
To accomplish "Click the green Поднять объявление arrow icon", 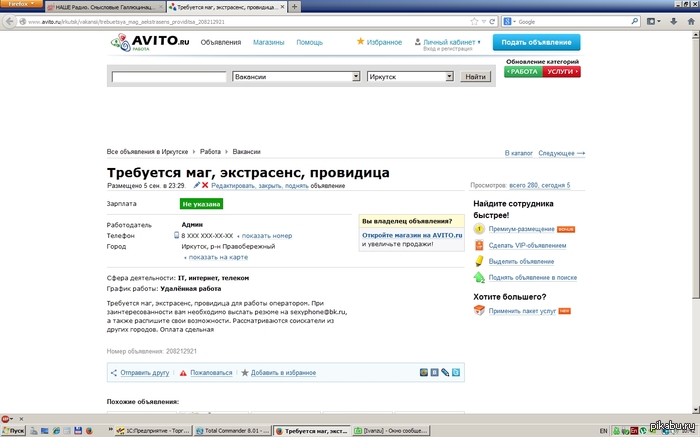I will click(479, 277).
